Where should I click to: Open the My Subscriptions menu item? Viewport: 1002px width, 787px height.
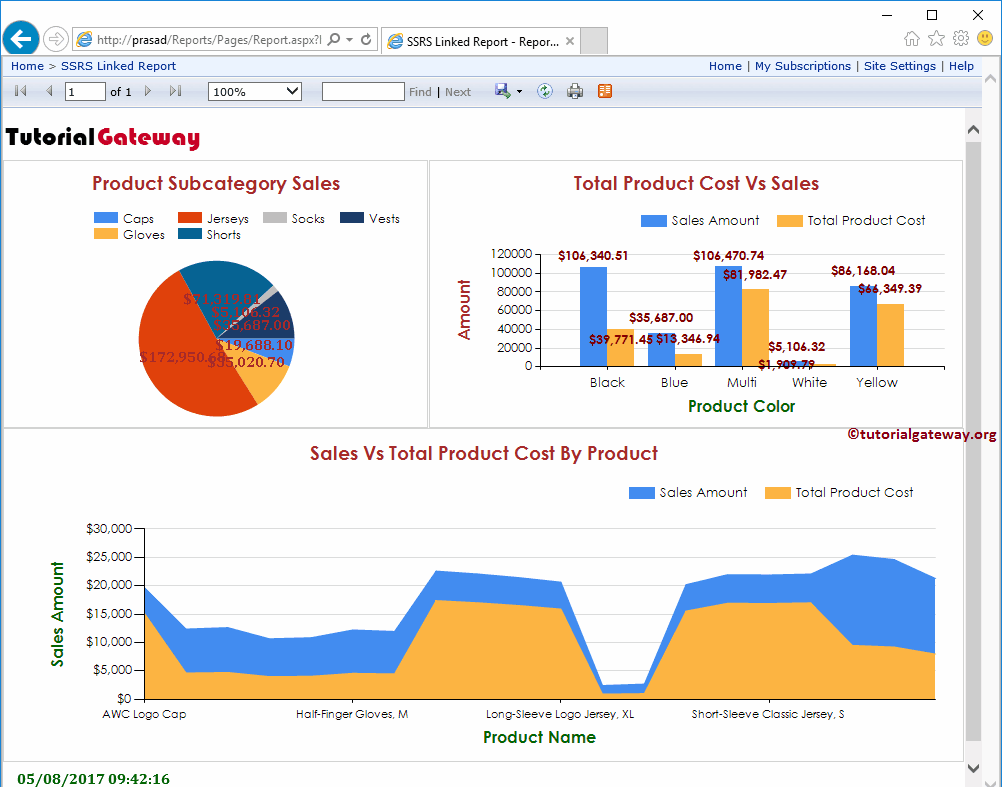(803, 66)
